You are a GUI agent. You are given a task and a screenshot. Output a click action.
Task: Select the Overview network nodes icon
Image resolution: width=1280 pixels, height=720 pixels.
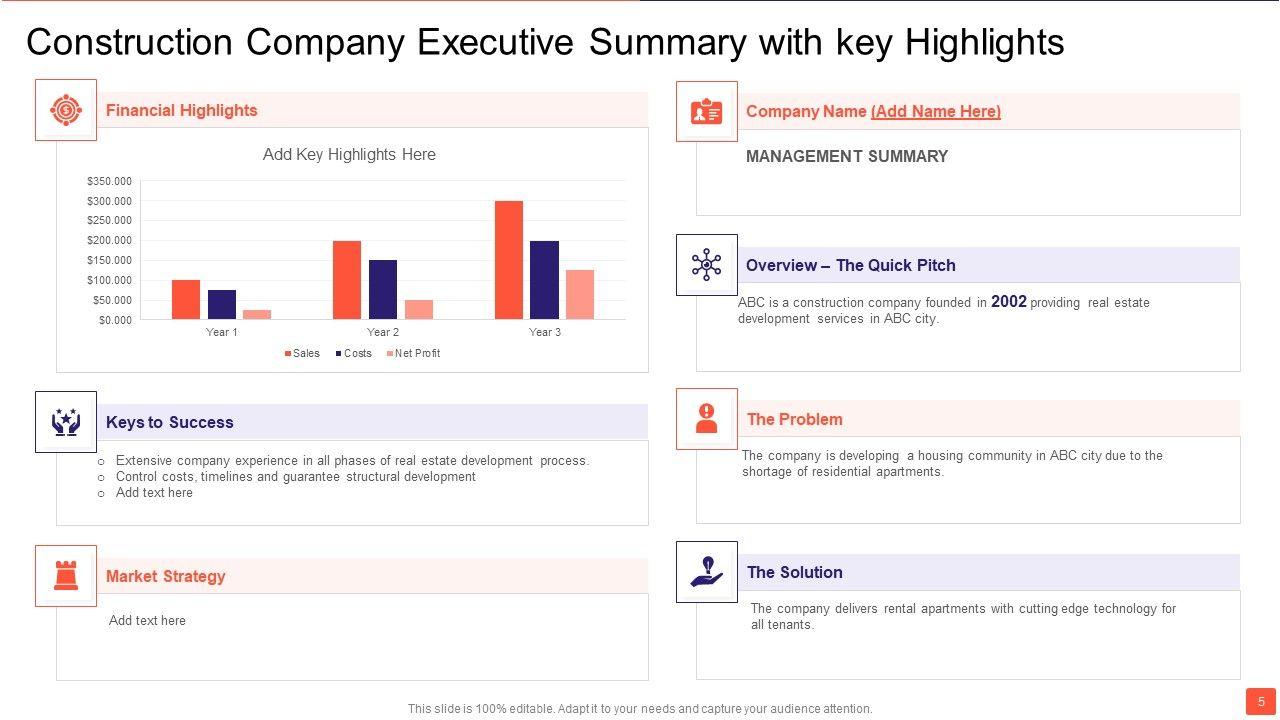707,265
